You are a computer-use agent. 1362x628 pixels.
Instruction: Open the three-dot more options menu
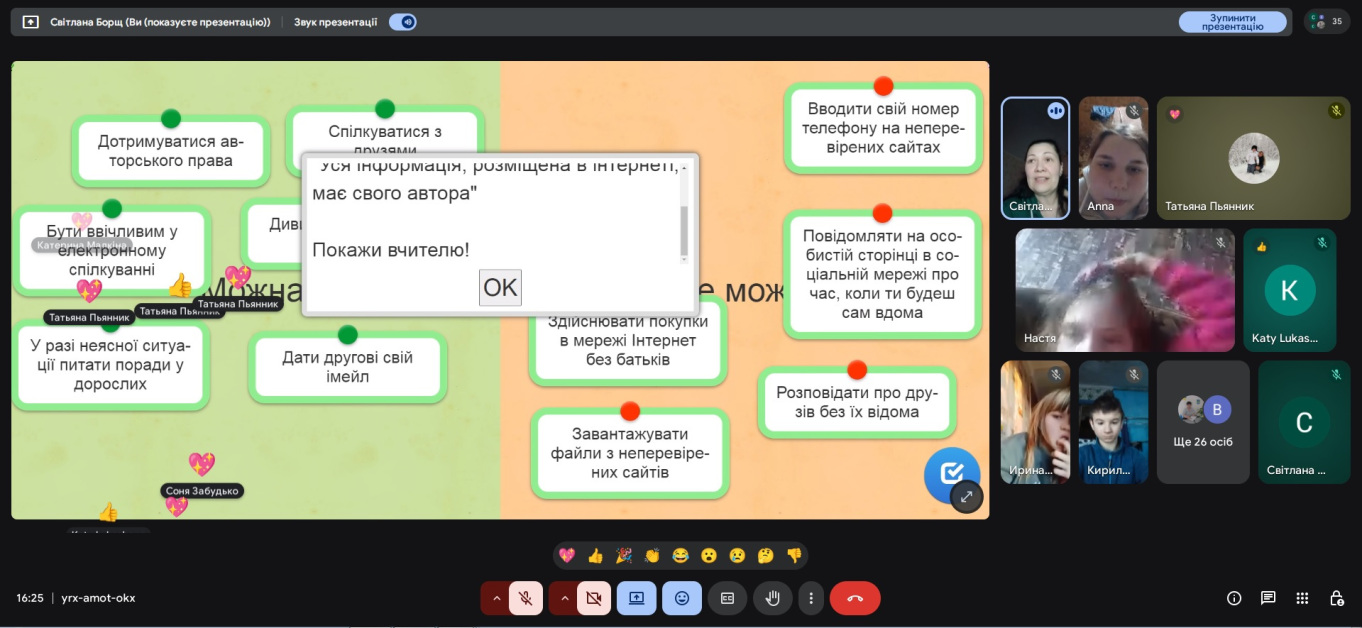pos(811,598)
